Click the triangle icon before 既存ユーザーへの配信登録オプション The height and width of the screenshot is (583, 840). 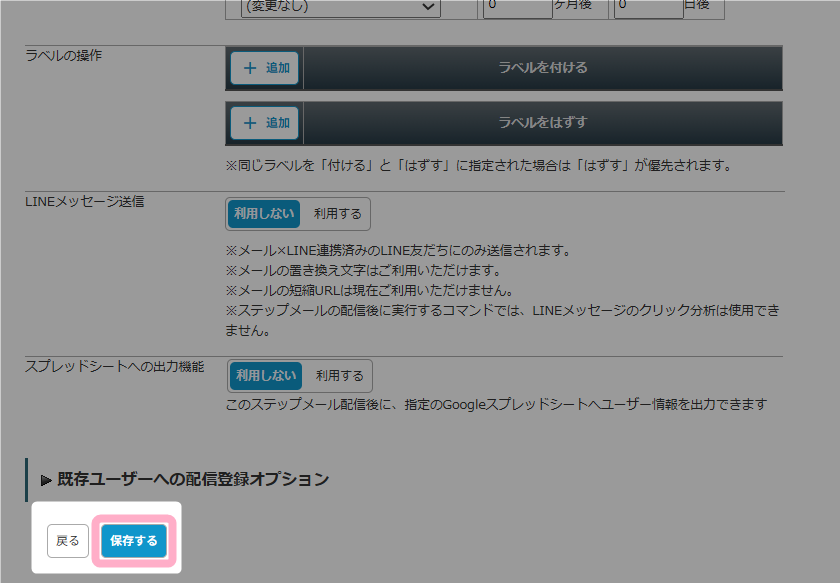(x=46, y=480)
